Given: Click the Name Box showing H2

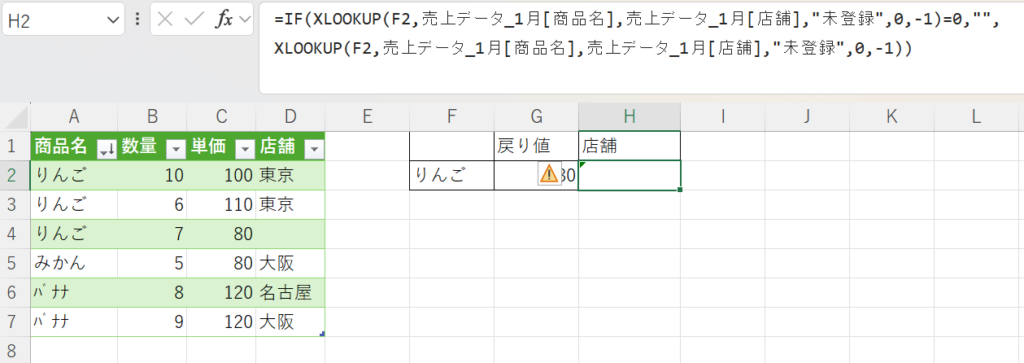Looking at the screenshot, I should [62, 20].
